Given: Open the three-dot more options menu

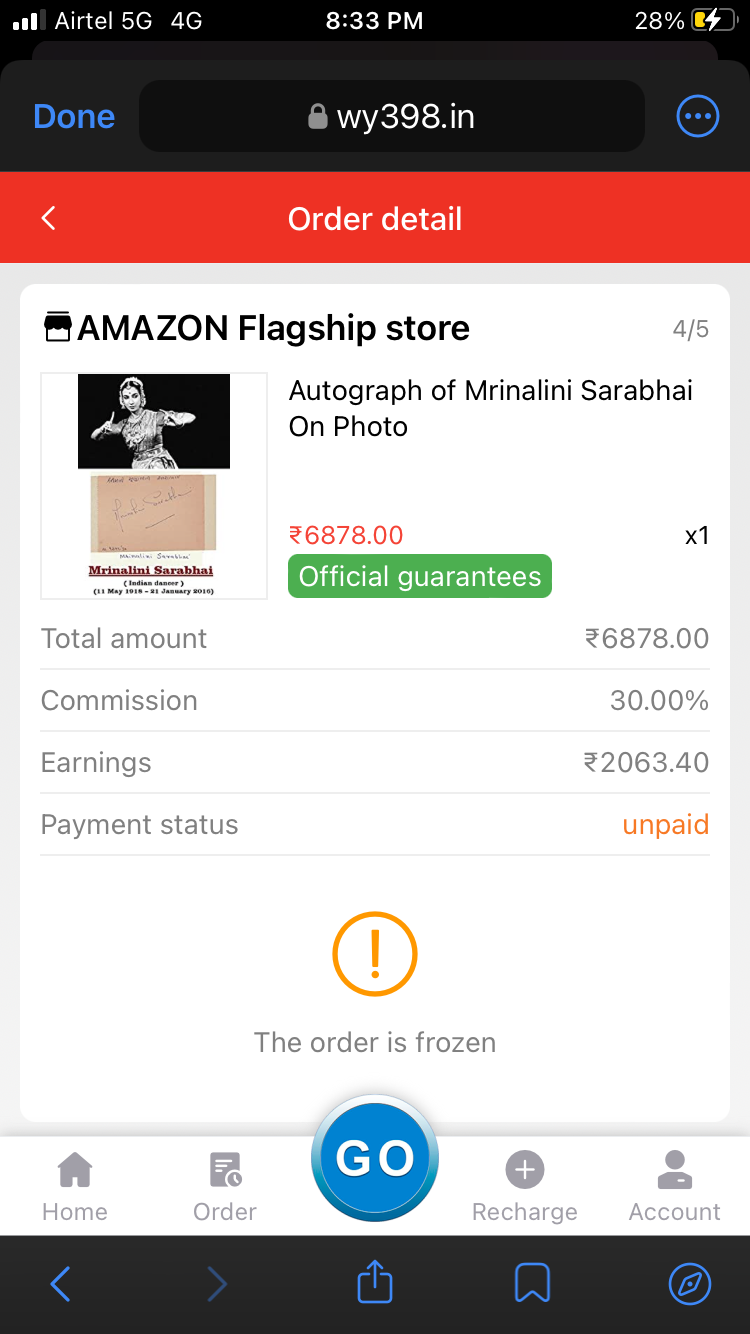Looking at the screenshot, I should 697,117.
